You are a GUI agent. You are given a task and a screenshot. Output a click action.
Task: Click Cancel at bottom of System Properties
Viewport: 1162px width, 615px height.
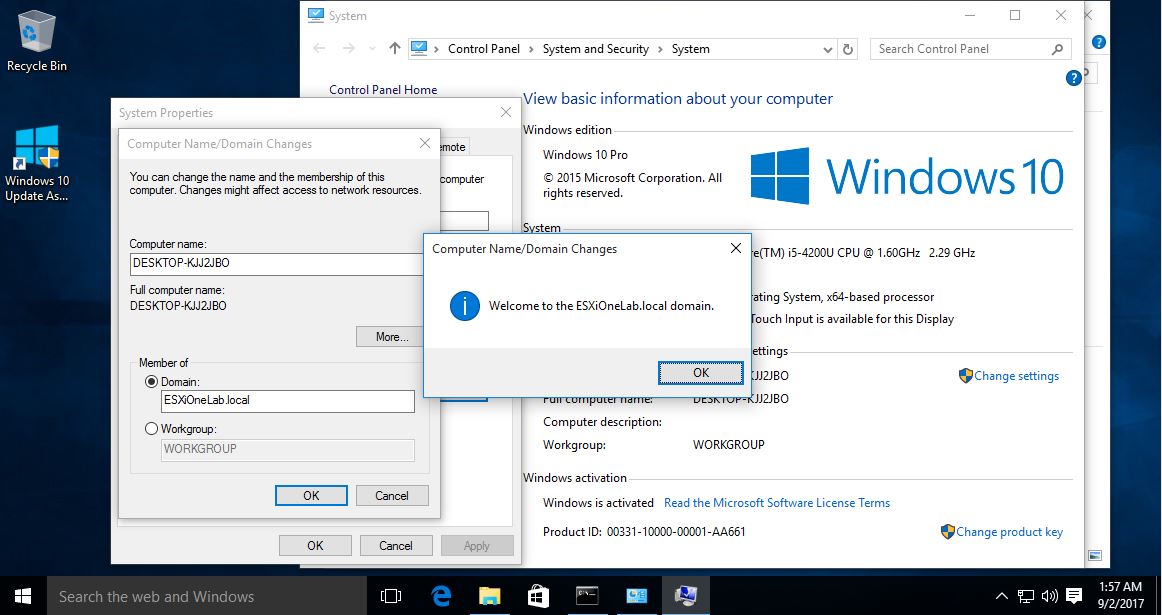click(x=396, y=545)
